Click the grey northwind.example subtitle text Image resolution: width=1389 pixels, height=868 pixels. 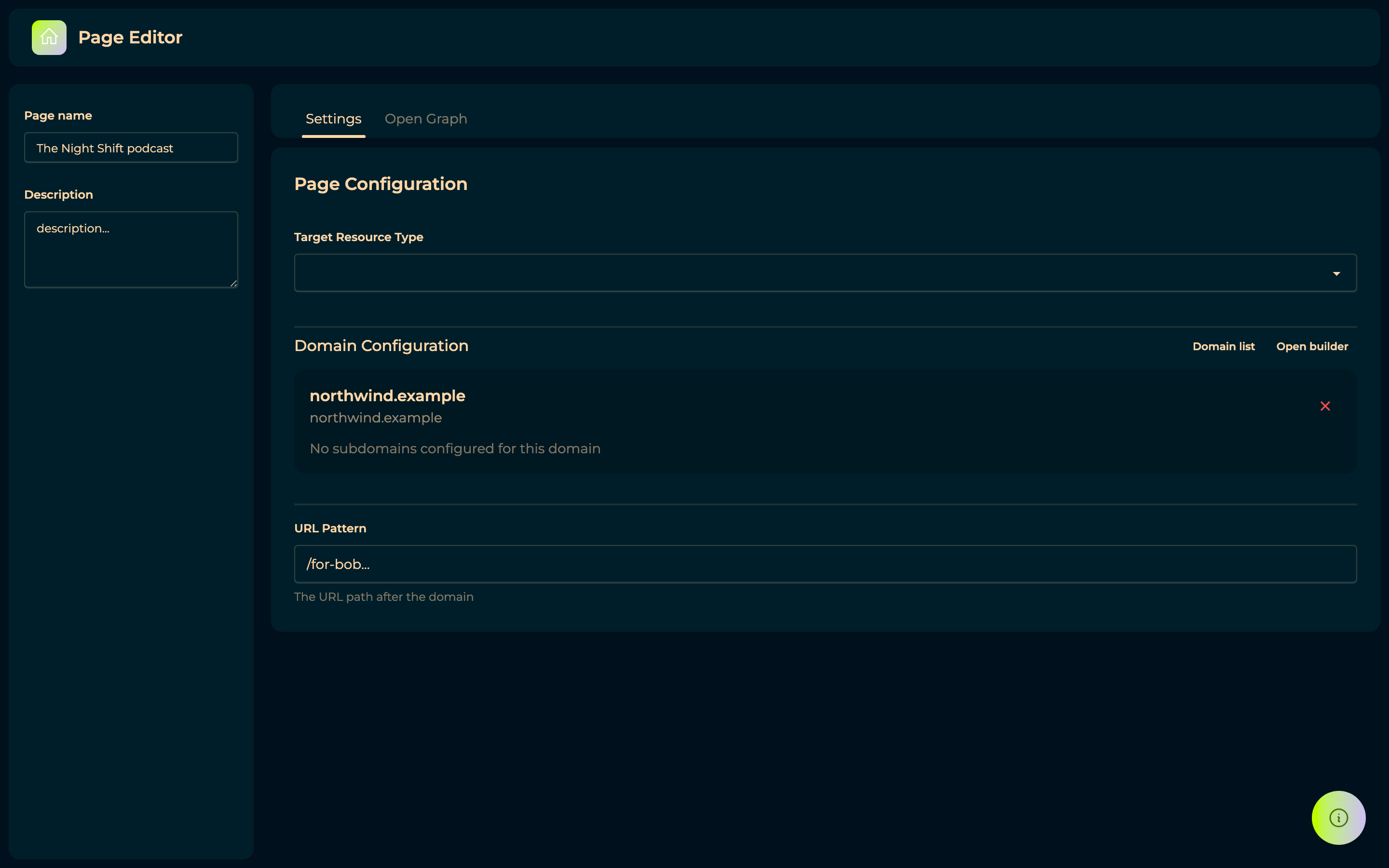click(376, 418)
